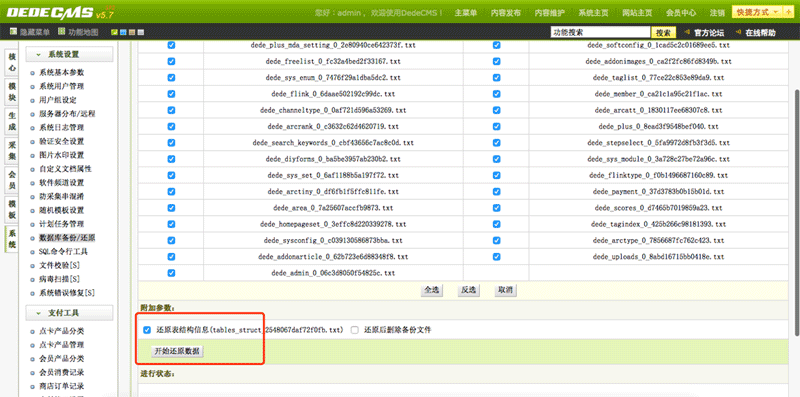Screen dimensions: 800x397
Task: Switch to the 模块 side tab
Action: pyautogui.click(x=12, y=93)
